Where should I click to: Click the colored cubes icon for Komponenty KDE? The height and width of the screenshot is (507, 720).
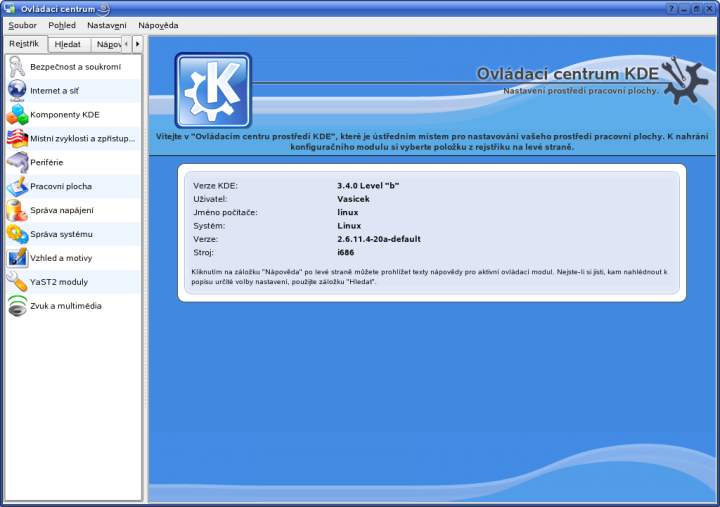click(x=17, y=114)
